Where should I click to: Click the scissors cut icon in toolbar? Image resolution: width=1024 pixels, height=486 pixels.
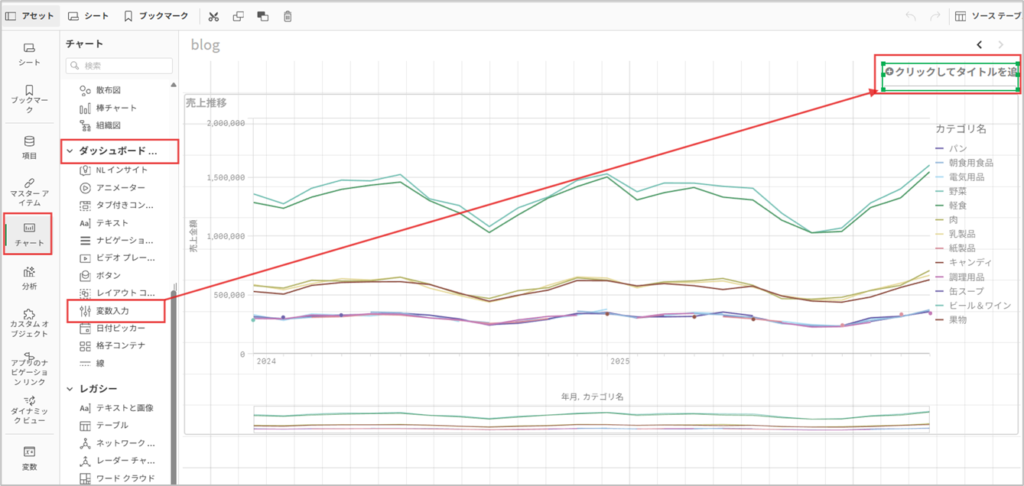pos(214,16)
